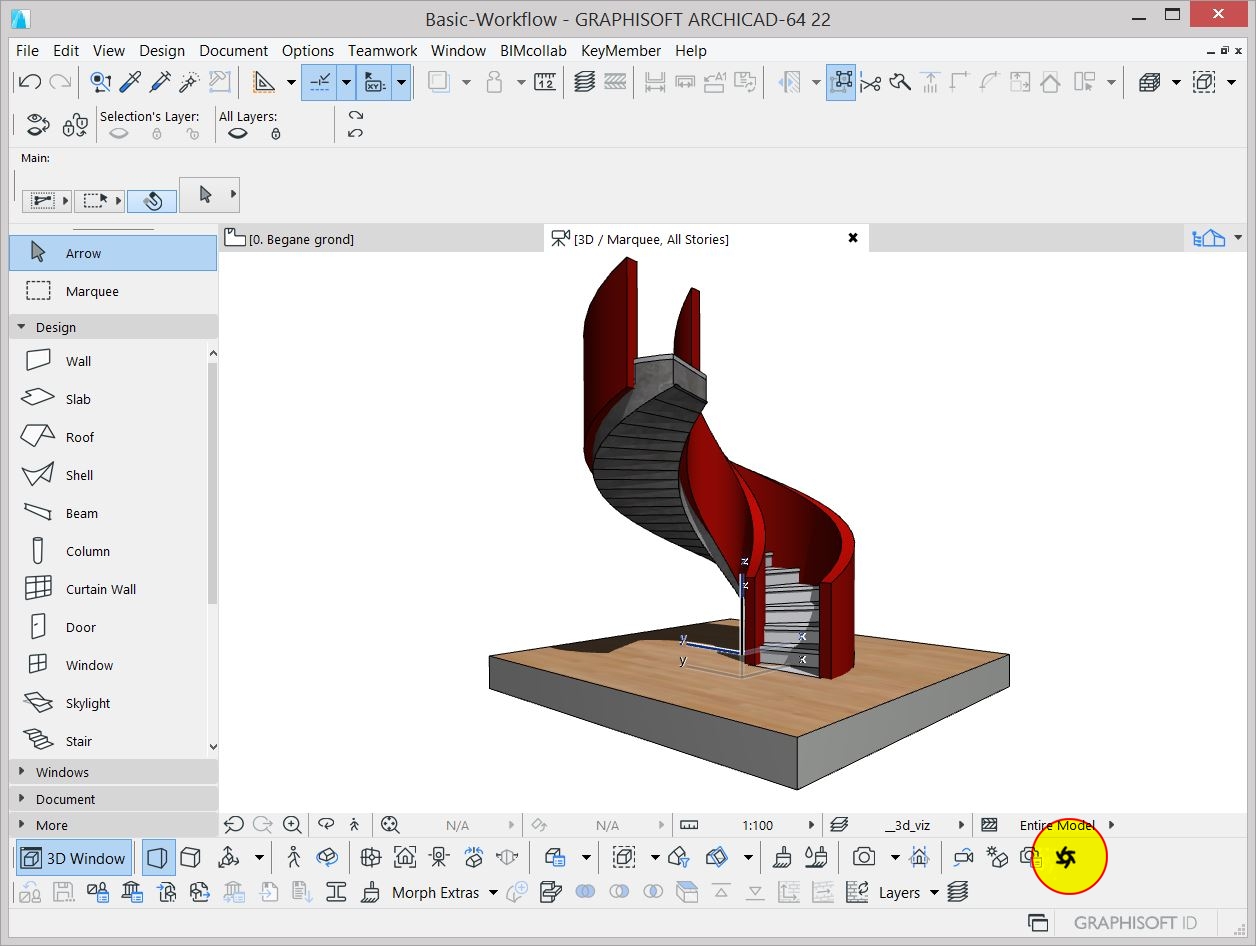Open the tab overview house icon
Viewport: 1256px width, 946px height.
(x=1209, y=238)
